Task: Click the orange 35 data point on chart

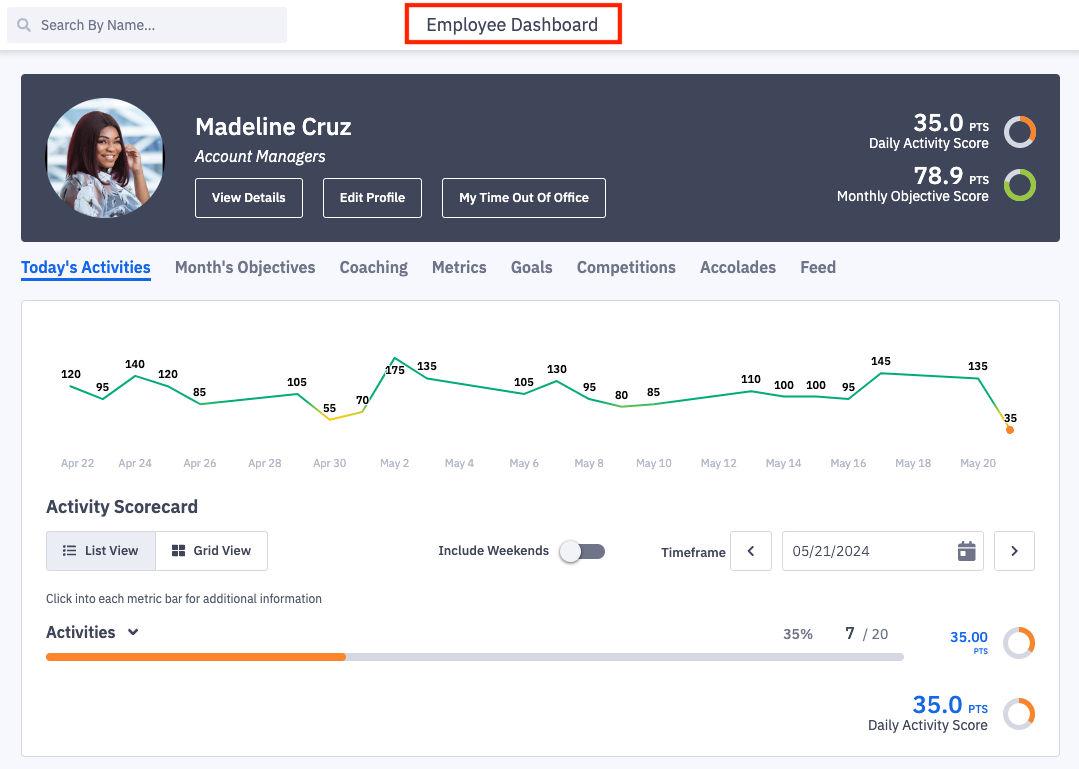Action: pos(1010,430)
